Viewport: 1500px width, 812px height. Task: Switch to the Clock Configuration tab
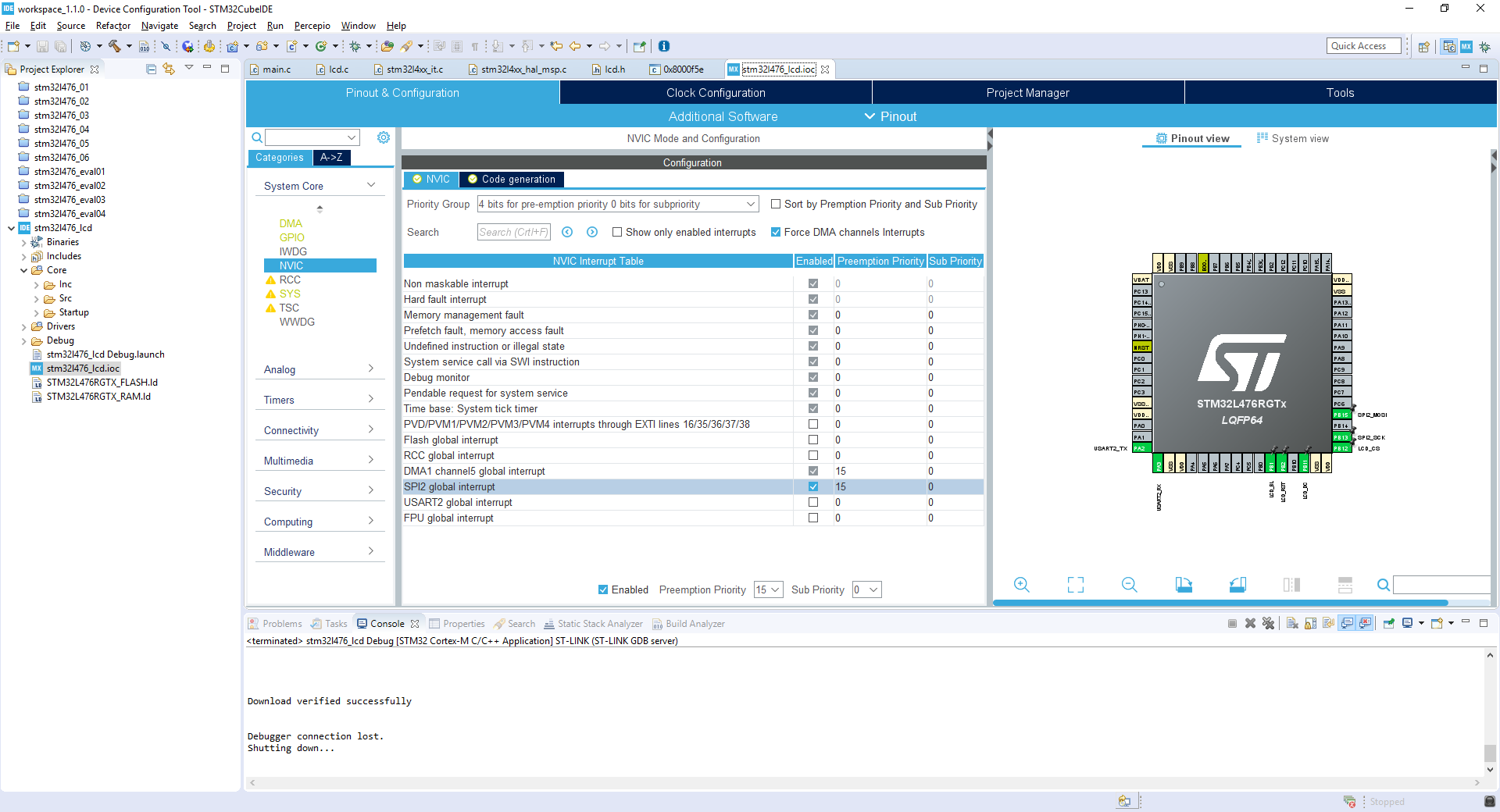[716, 92]
